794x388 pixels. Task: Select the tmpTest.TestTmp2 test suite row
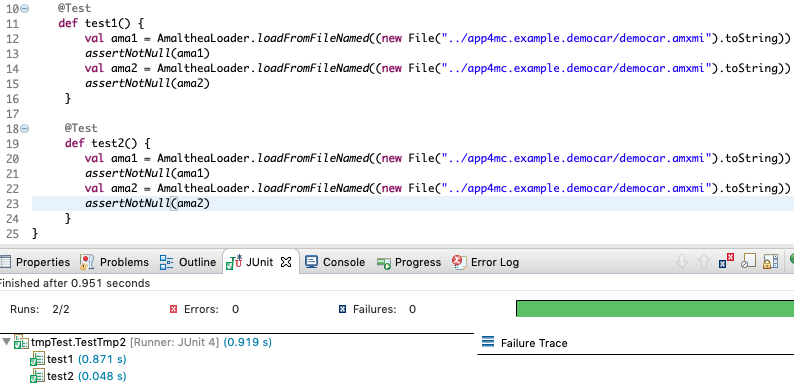pos(143,342)
